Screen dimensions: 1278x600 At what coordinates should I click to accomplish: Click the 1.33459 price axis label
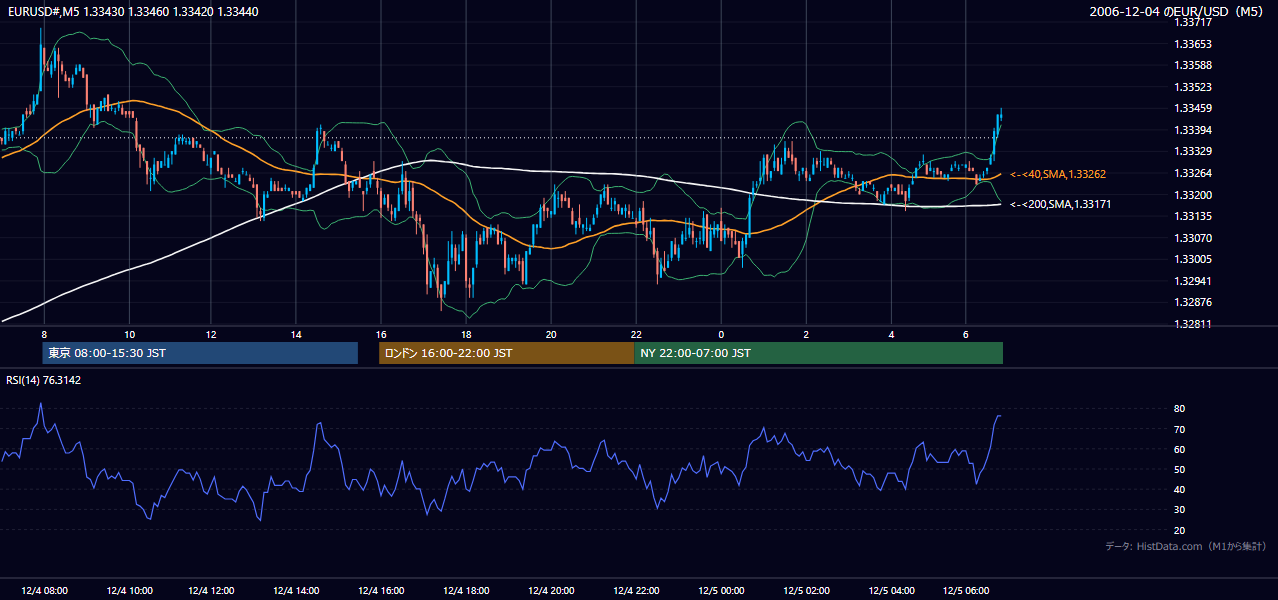coord(1193,108)
